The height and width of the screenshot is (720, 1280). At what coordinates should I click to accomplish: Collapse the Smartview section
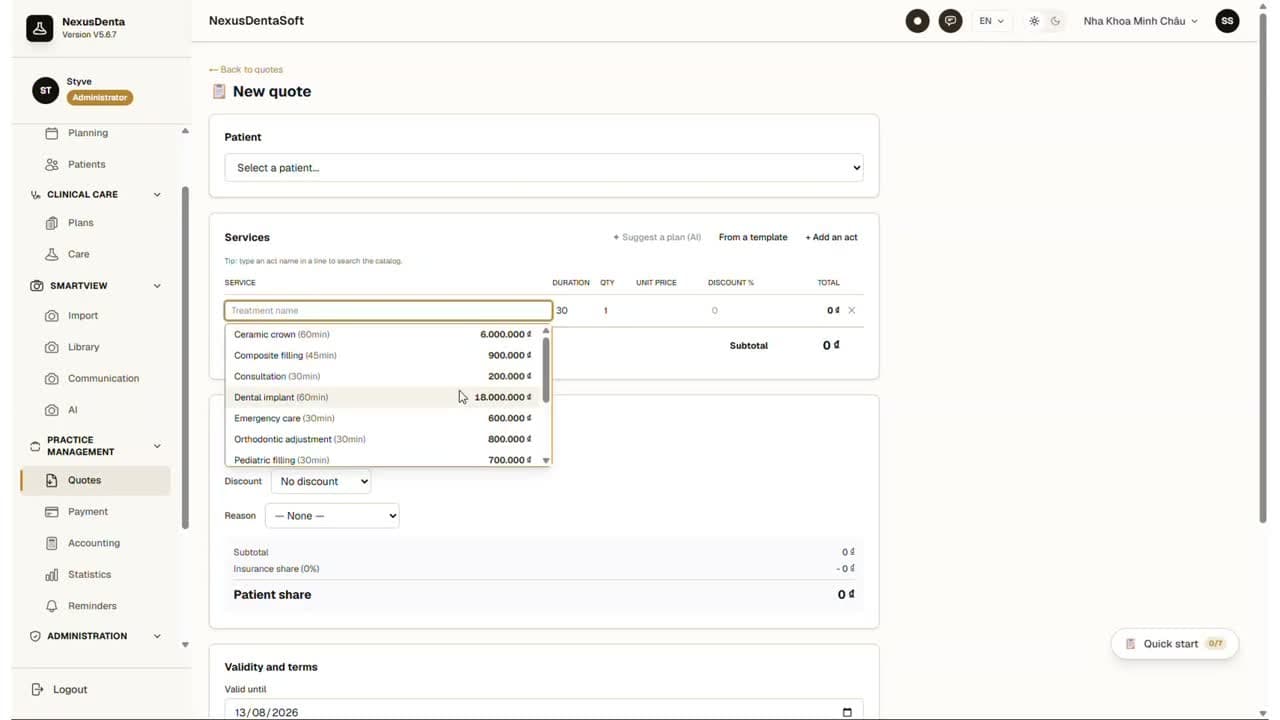click(157, 286)
